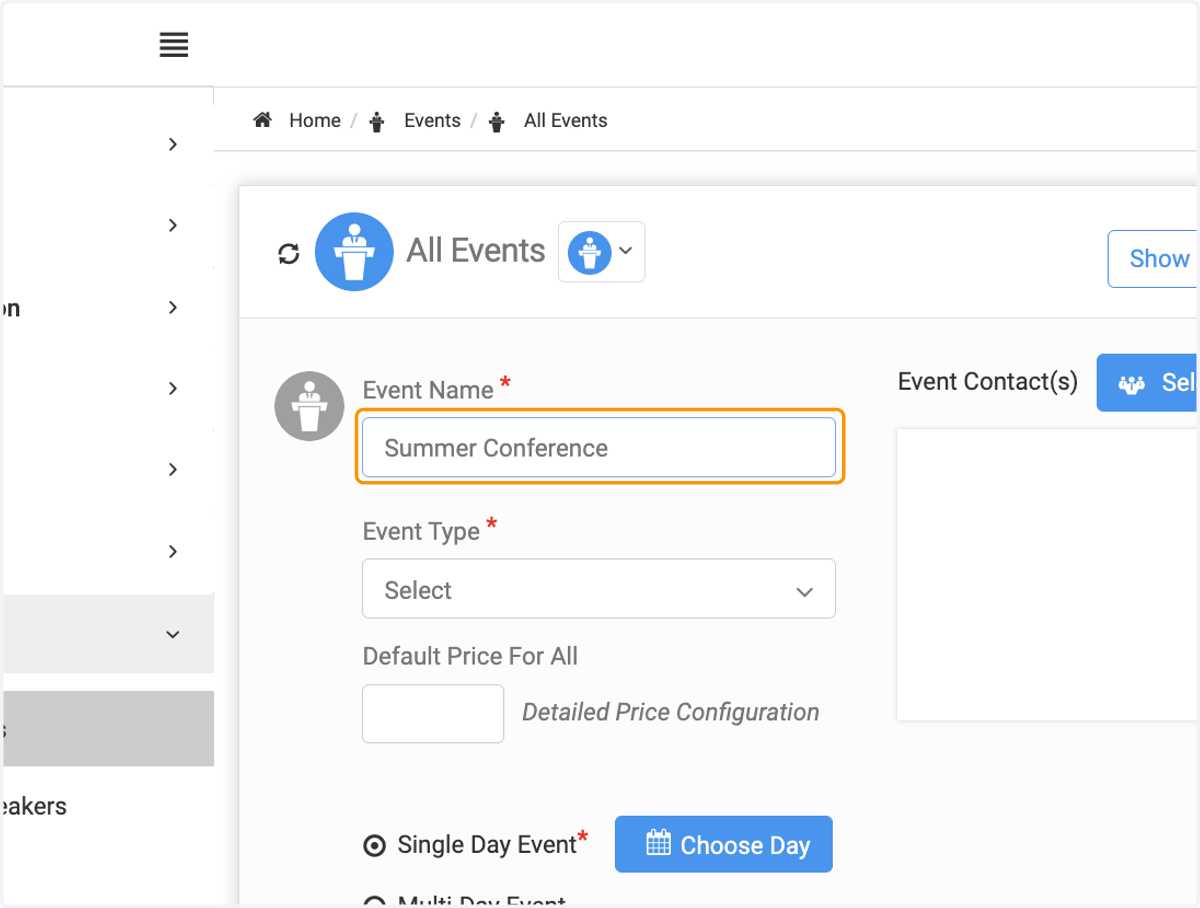Open the hamburger menu icon
Viewport: 1200px width, 908px height.
[x=174, y=45]
